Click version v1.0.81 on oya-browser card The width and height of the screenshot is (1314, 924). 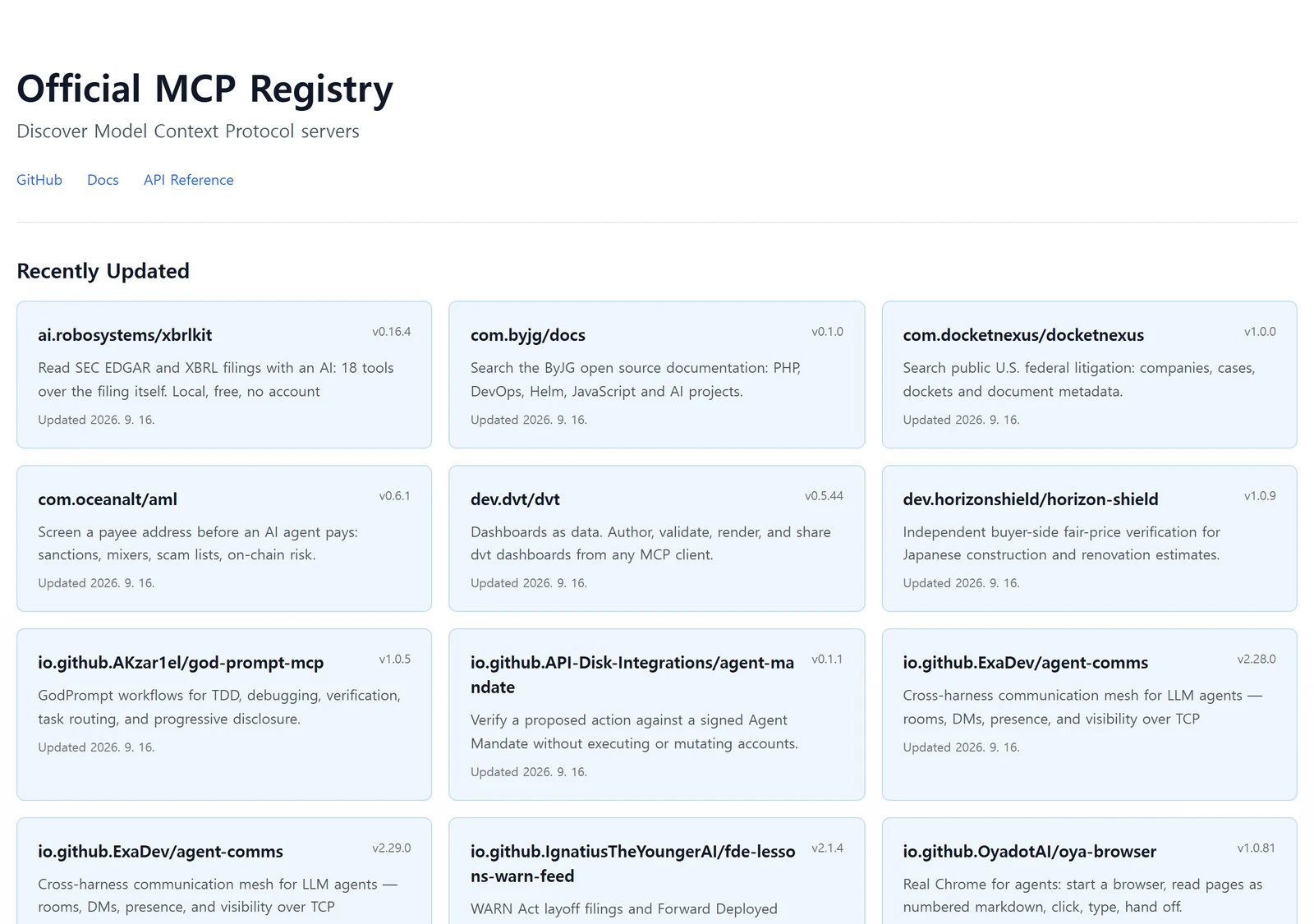click(1257, 848)
